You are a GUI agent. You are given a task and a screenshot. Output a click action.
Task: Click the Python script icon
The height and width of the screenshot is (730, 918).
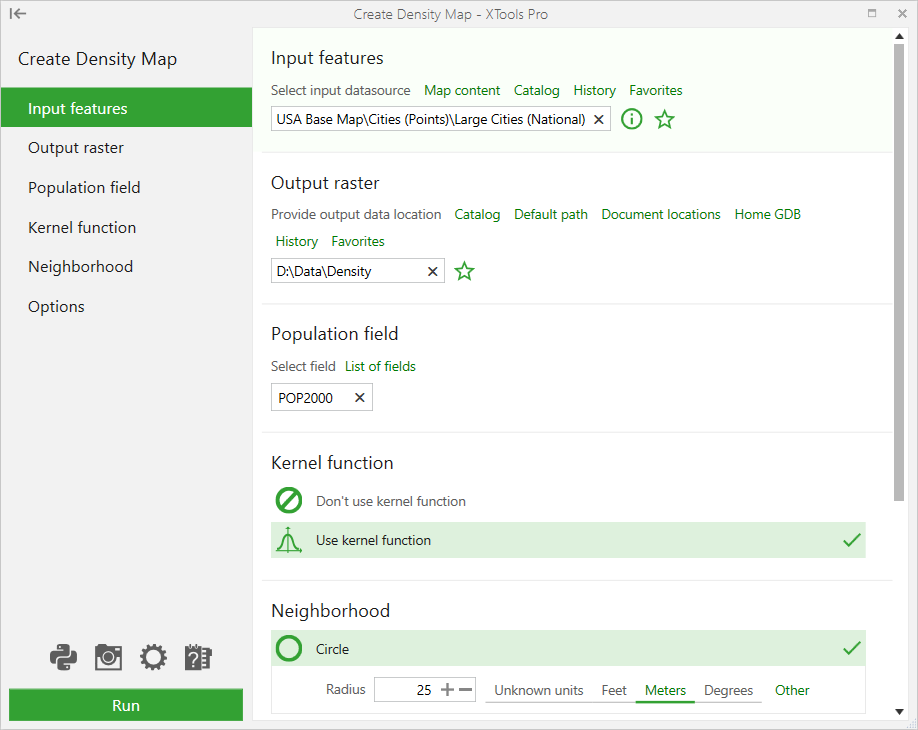click(63, 657)
